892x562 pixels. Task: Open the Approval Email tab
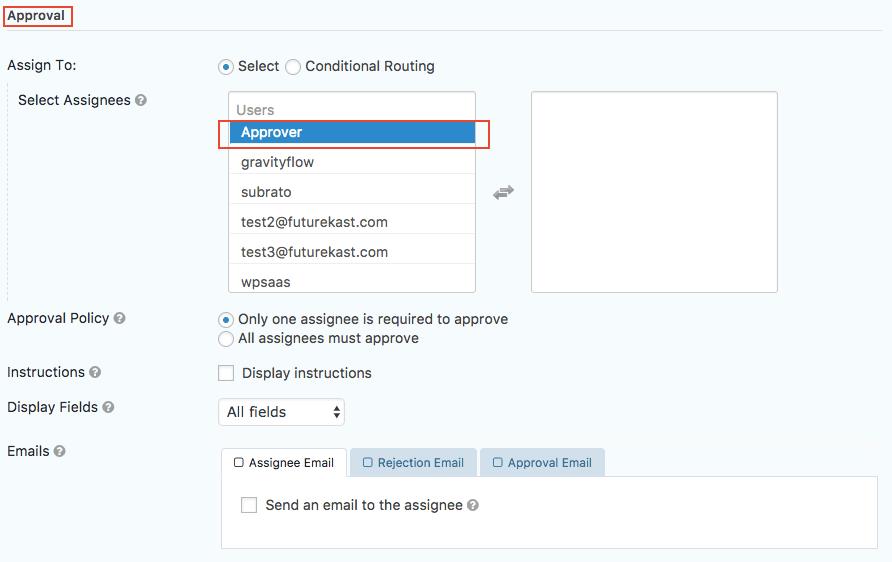tap(541, 463)
